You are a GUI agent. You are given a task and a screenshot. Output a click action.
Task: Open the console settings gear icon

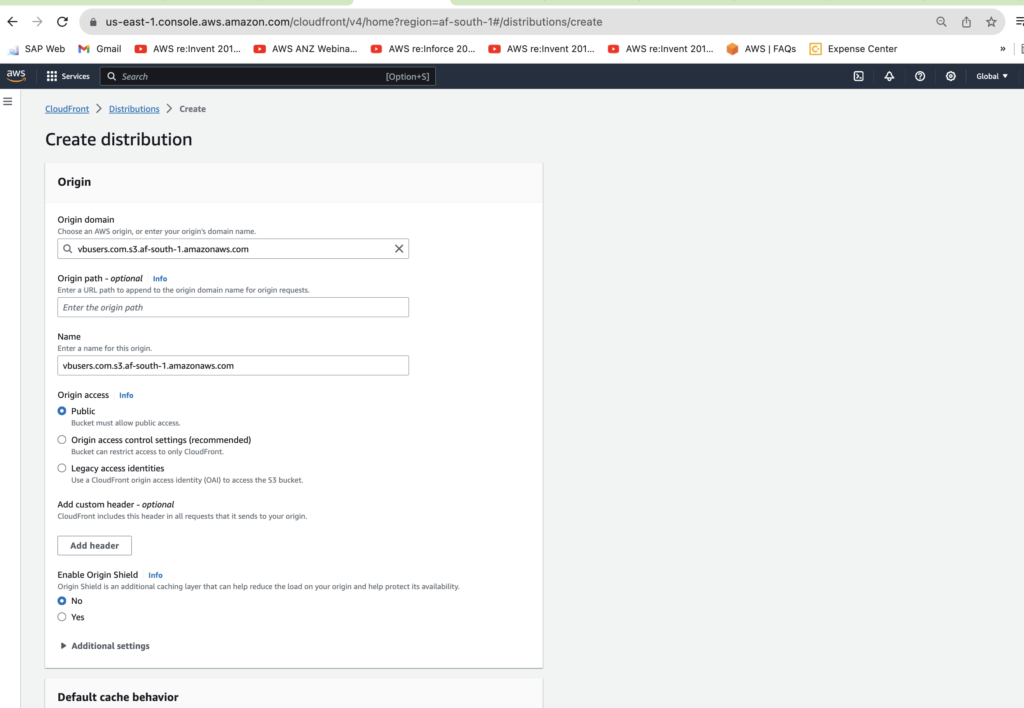tap(951, 76)
